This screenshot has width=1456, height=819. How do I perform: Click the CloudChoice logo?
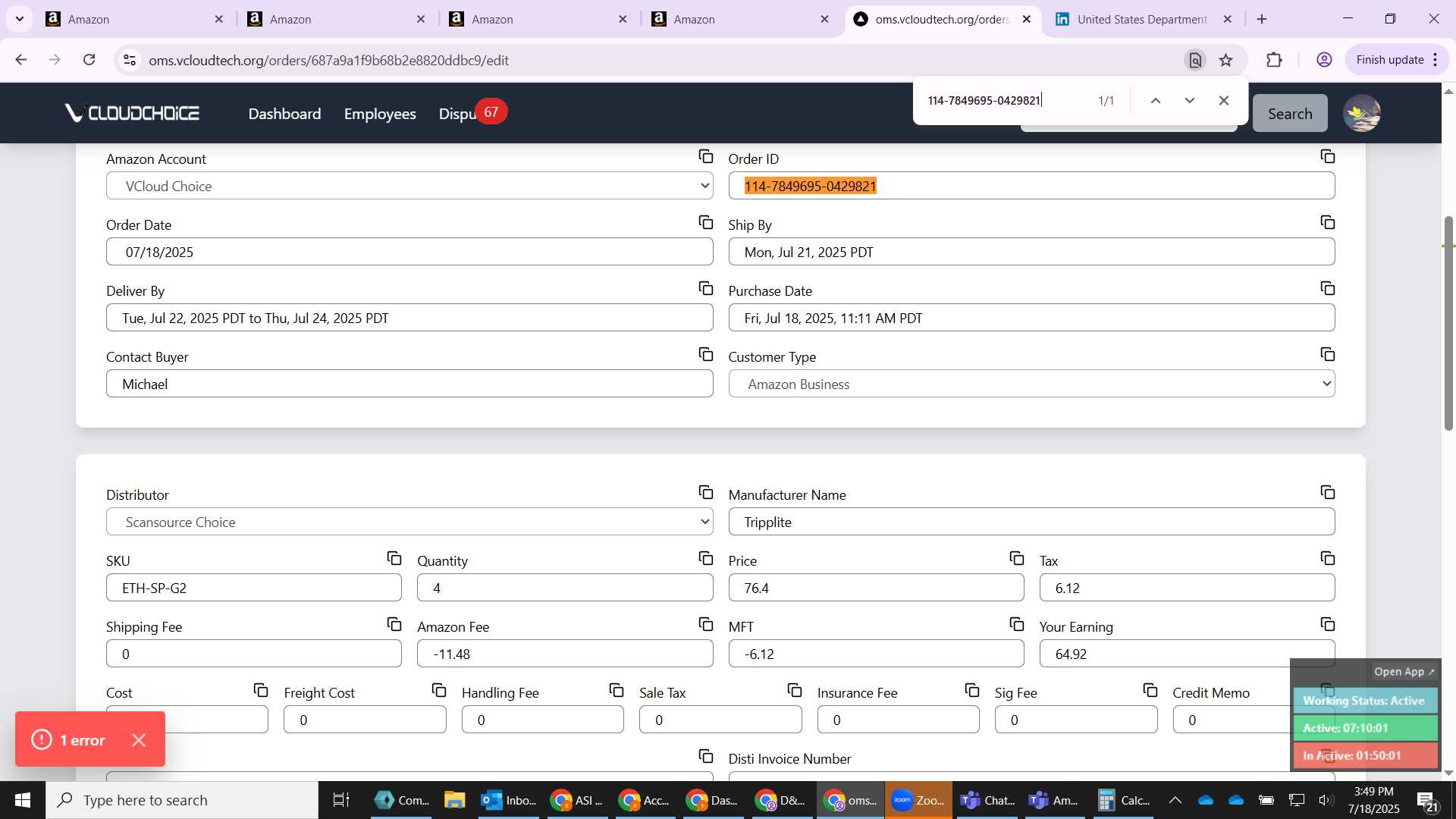(132, 113)
